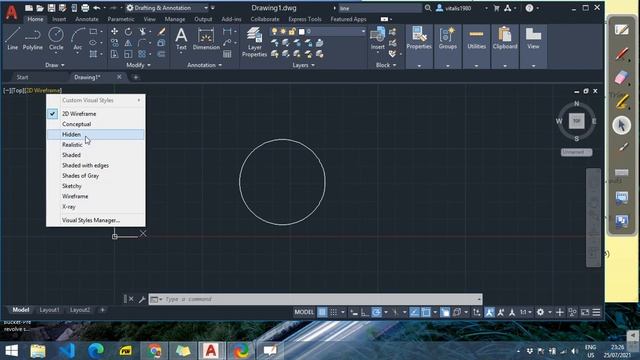Open the 1:1 annotation scale dropdown

click(x=526, y=312)
